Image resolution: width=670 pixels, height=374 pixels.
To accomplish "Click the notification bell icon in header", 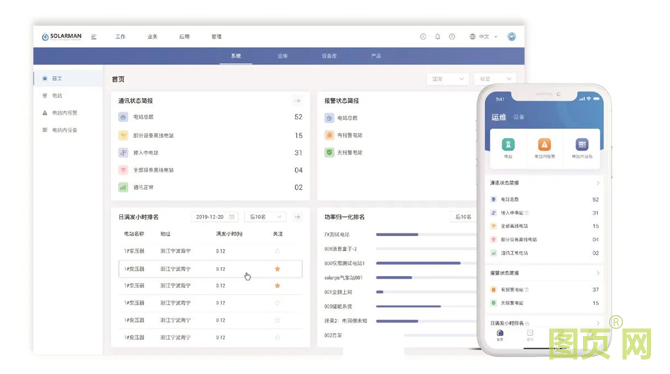I will coord(438,37).
